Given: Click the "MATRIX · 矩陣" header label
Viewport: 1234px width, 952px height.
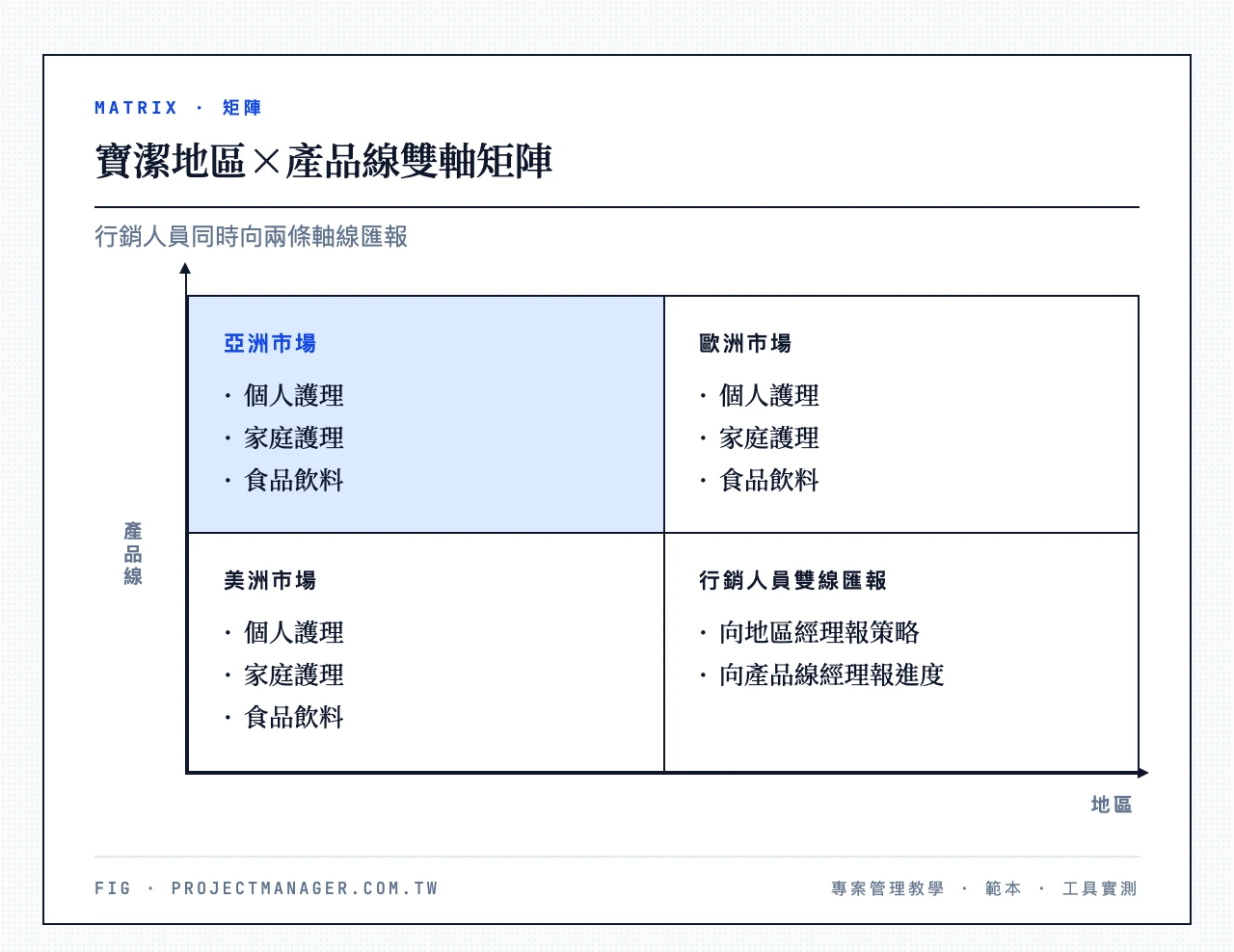Looking at the screenshot, I should 178,108.
